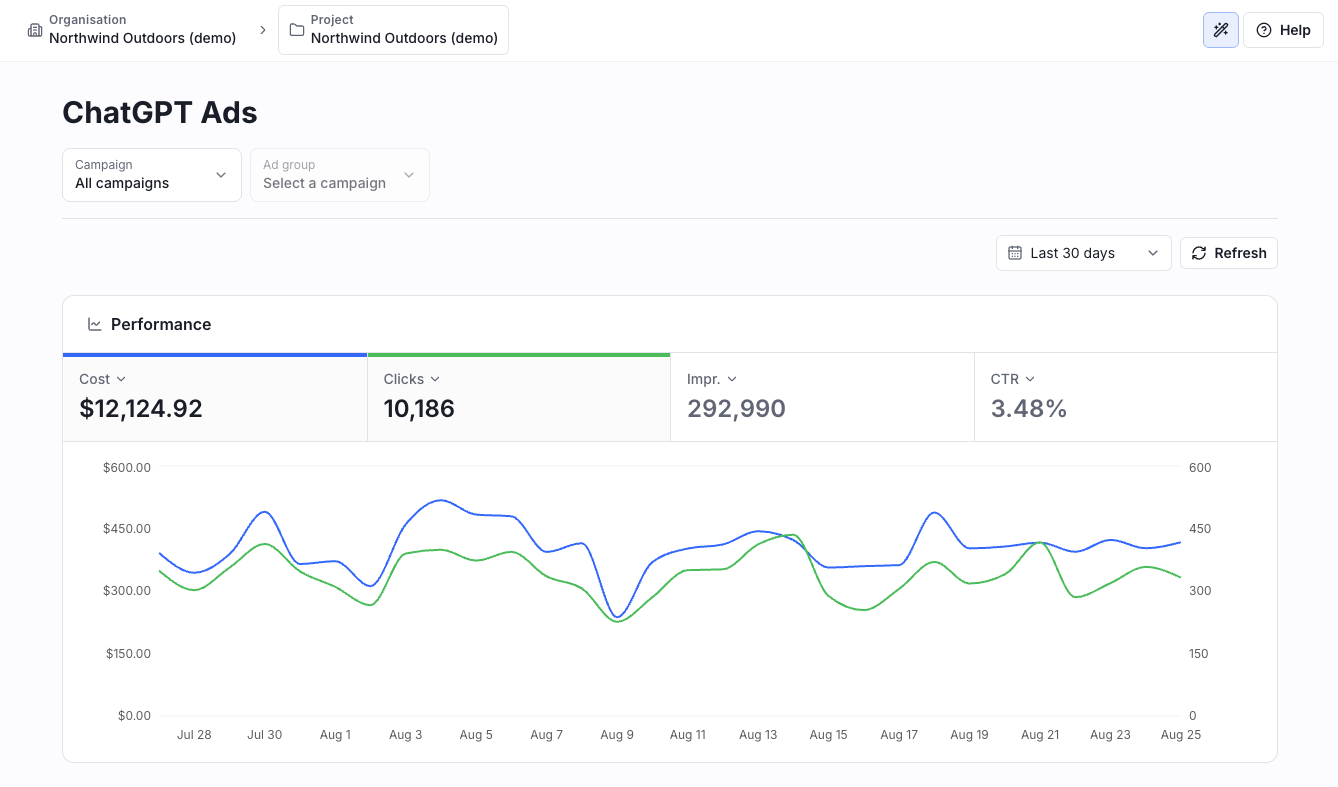Open the Ad group dropdown
1338x787 pixels.
[x=340, y=175]
